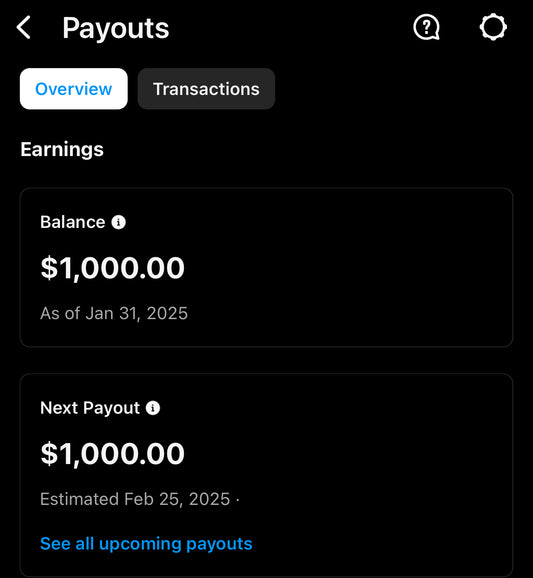Select the Balance $1,000.00 amount

[112, 268]
